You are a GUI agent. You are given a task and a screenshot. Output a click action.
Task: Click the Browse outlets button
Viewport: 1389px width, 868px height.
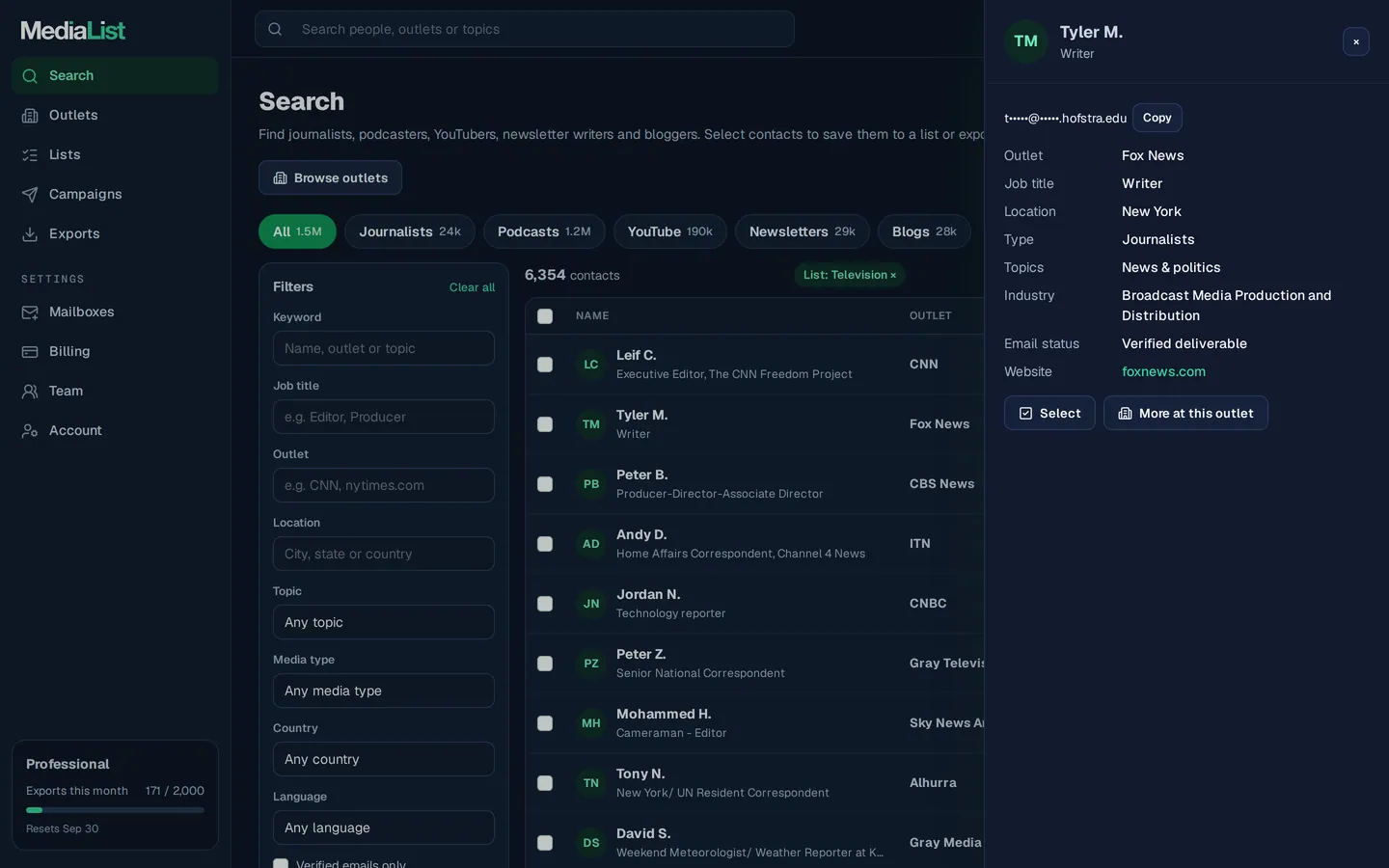tap(330, 177)
